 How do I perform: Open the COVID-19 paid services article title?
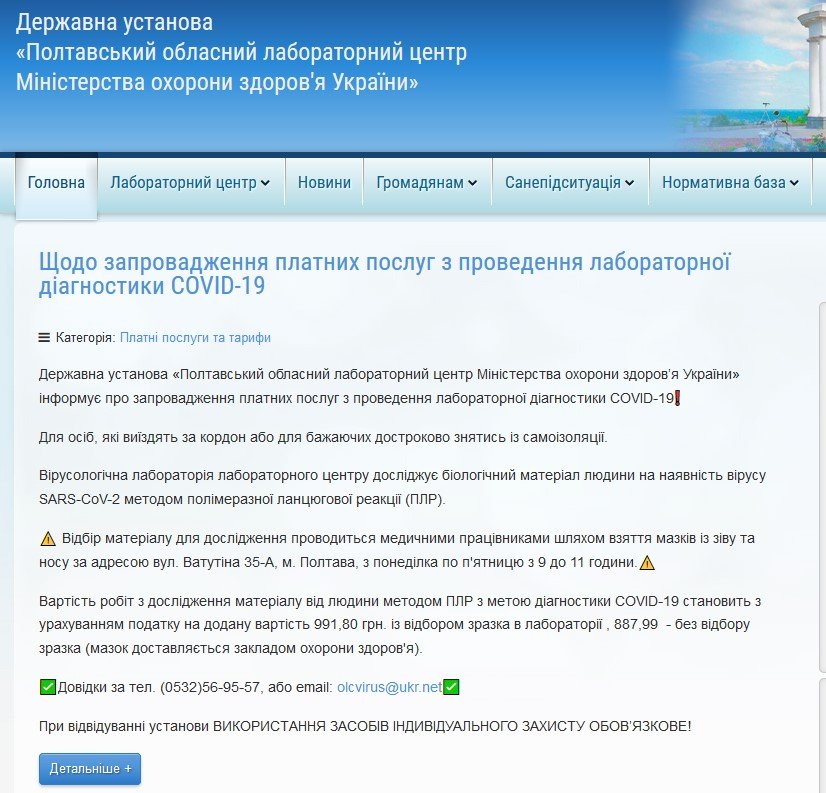coord(385,274)
